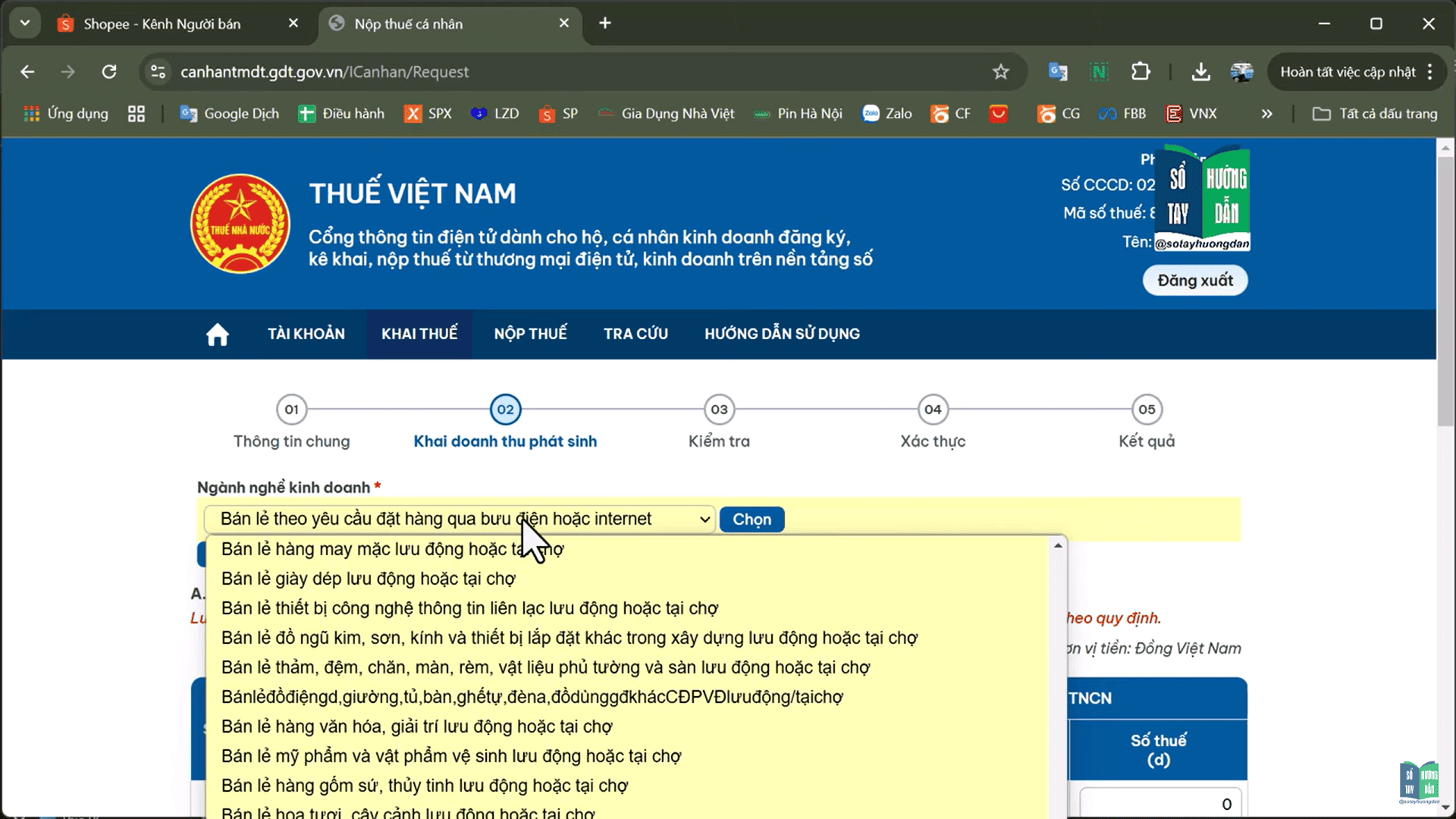
Task: Select Bán lẻ hàng gốm sứ, thủy tinh option
Action: click(x=627, y=786)
